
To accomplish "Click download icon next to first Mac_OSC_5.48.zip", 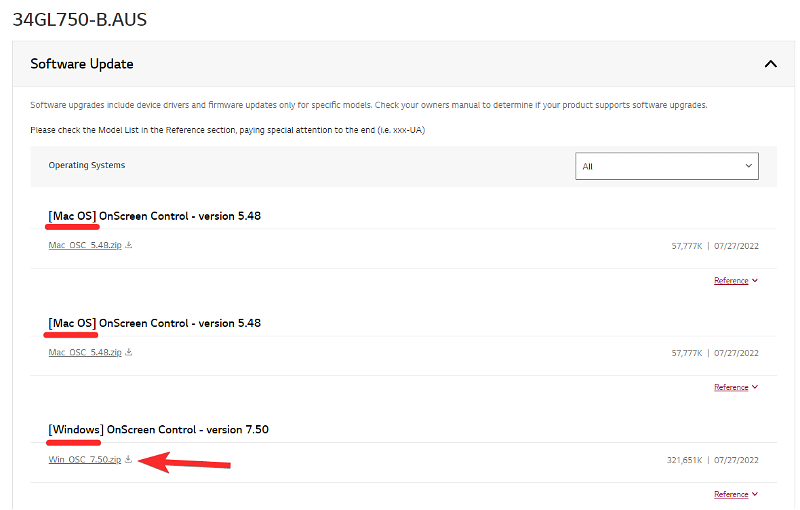I will [x=129, y=244].
